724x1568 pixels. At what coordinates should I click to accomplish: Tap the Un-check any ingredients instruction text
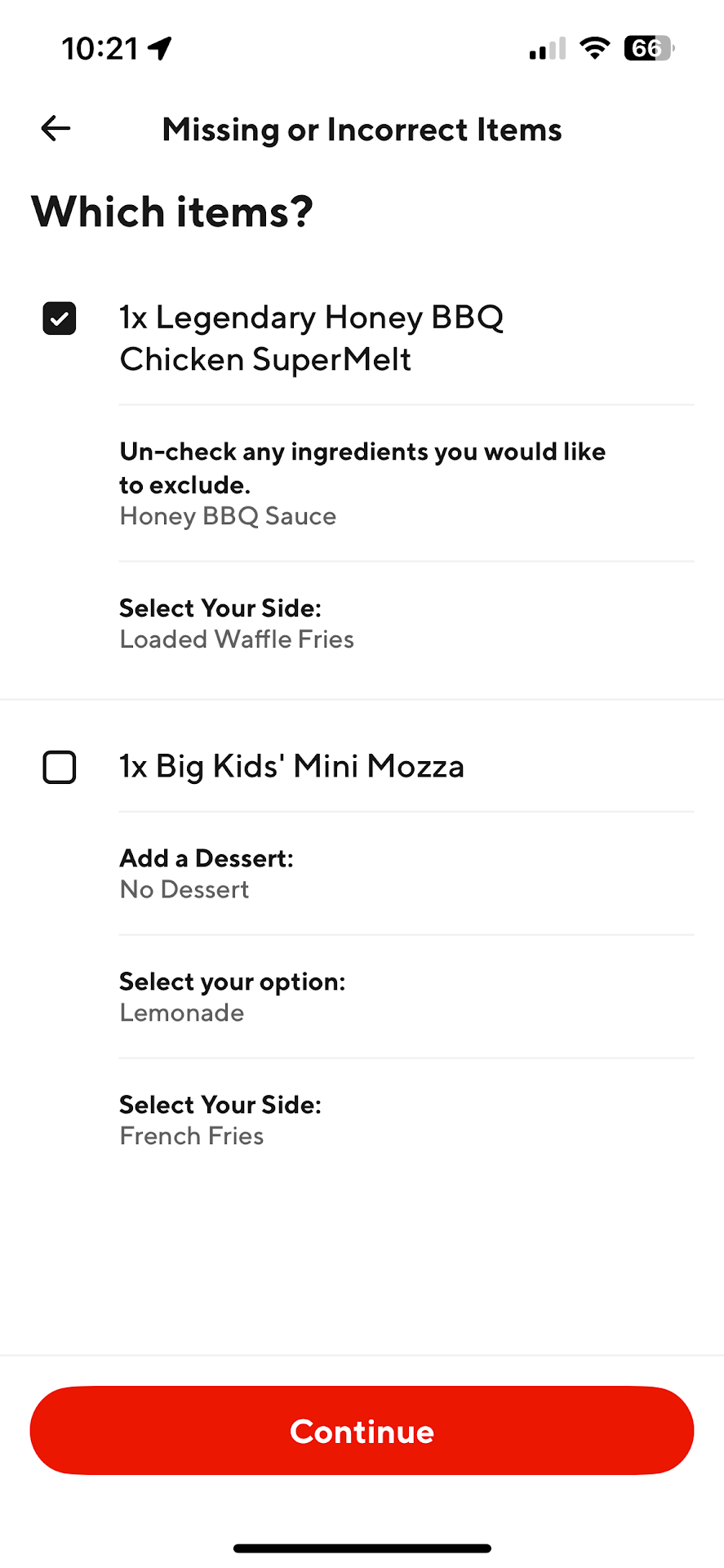(362, 467)
